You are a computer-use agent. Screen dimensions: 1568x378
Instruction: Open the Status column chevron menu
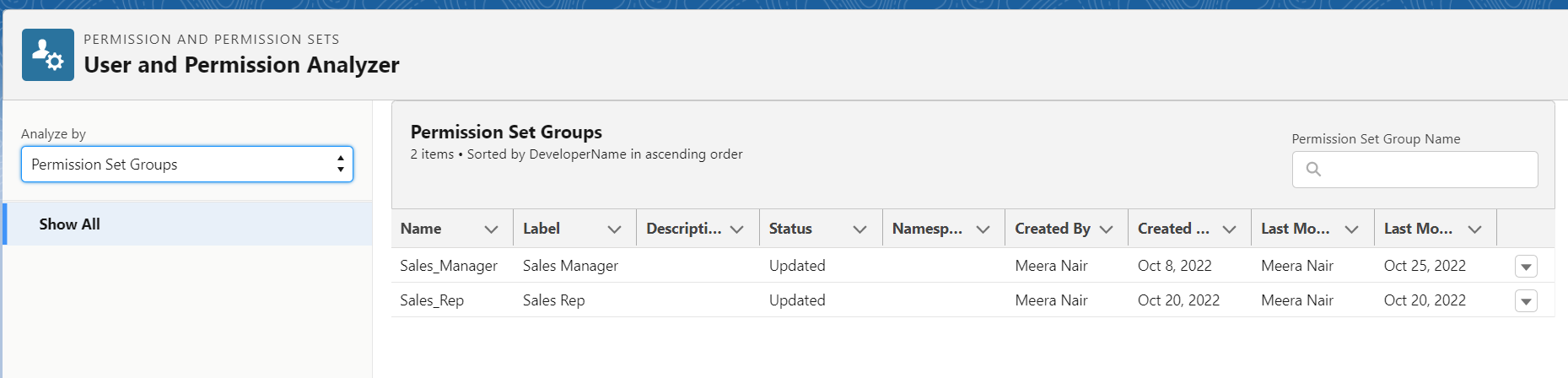[859, 229]
